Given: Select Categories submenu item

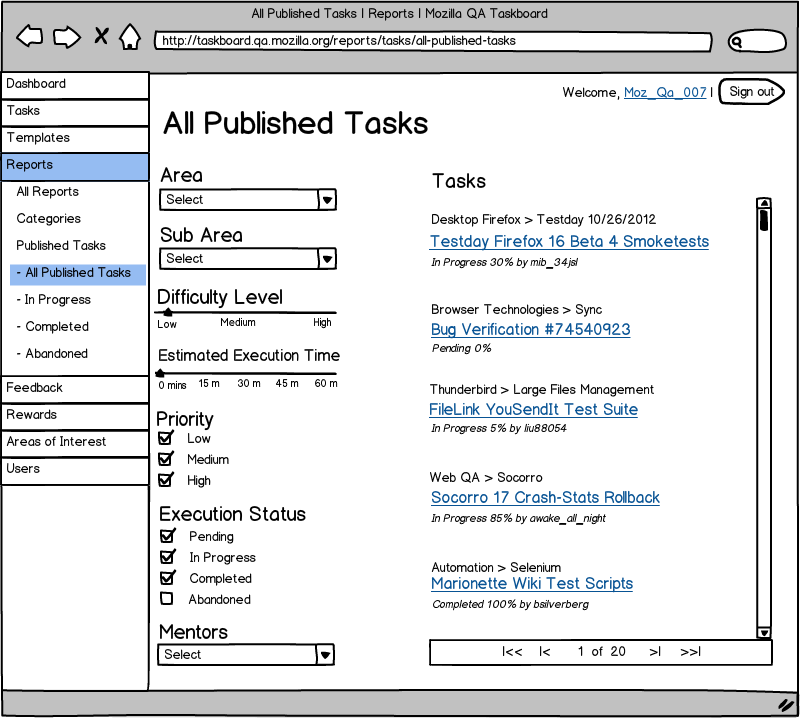Looking at the screenshot, I should 48,219.
